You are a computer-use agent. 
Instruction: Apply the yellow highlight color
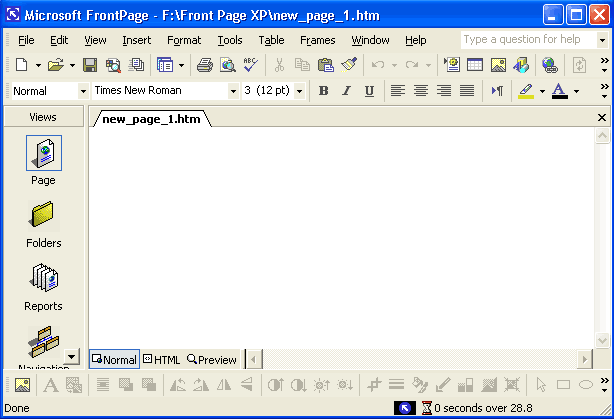tap(526, 91)
